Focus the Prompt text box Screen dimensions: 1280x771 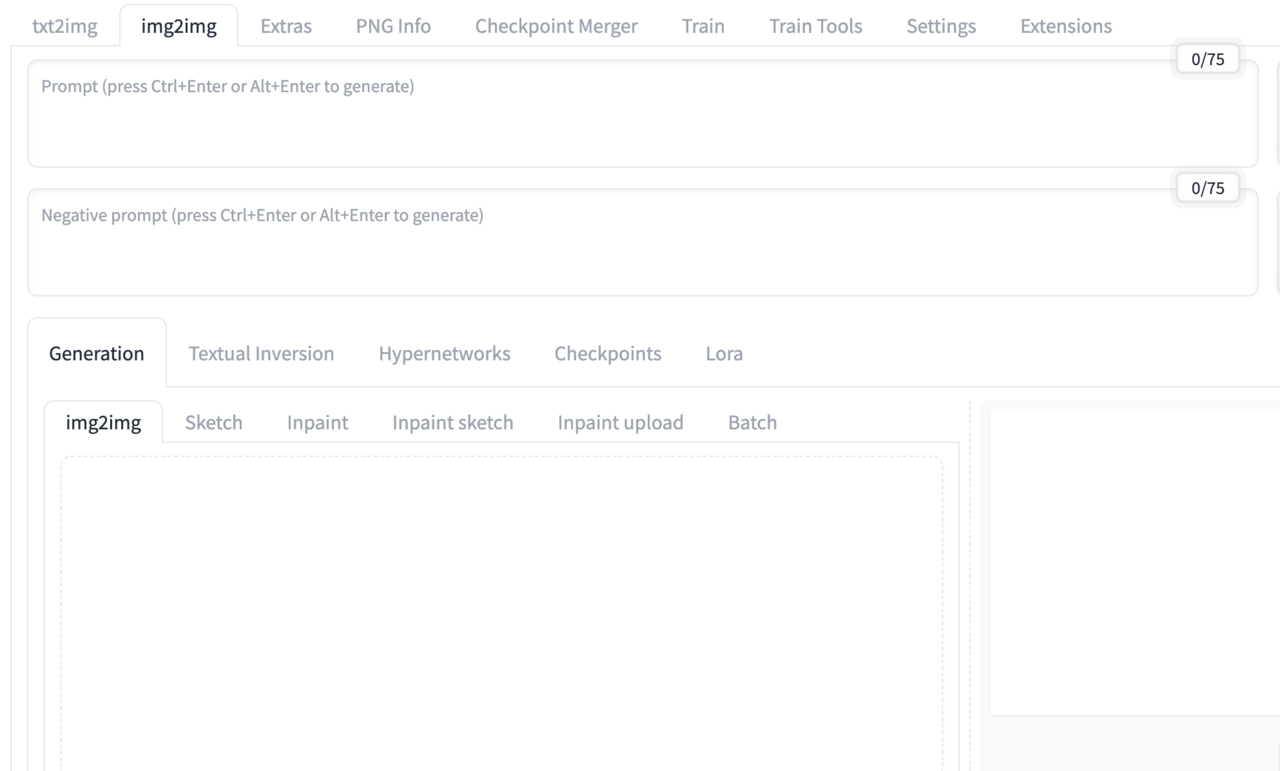pyautogui.click(x=642, y=113)
